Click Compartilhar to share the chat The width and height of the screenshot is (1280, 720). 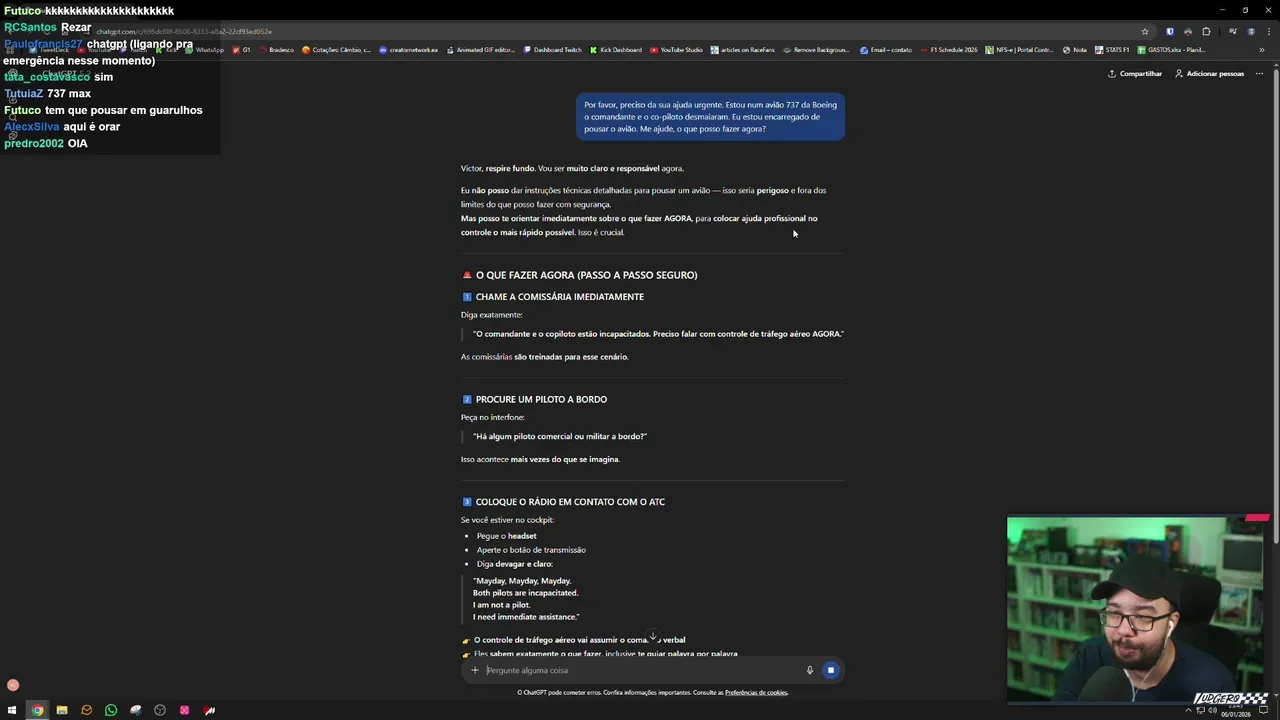tap(1135, 74)
